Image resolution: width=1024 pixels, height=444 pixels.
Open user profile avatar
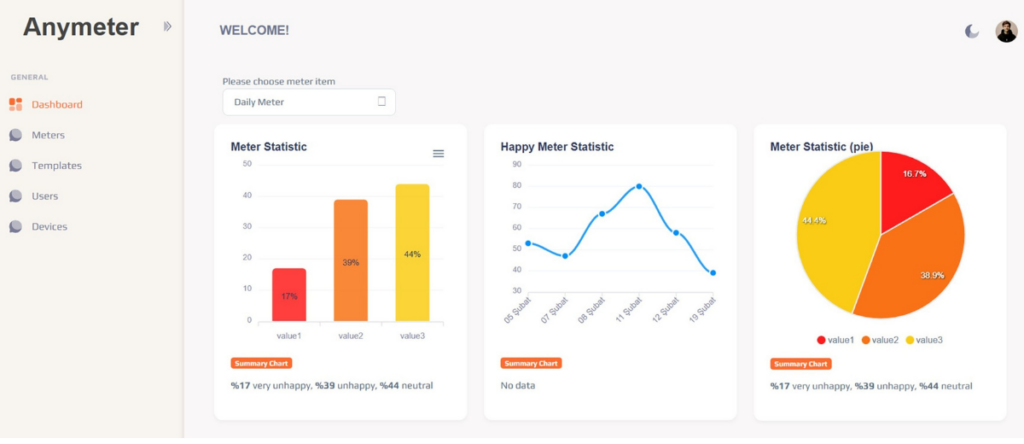point(1006,31)
